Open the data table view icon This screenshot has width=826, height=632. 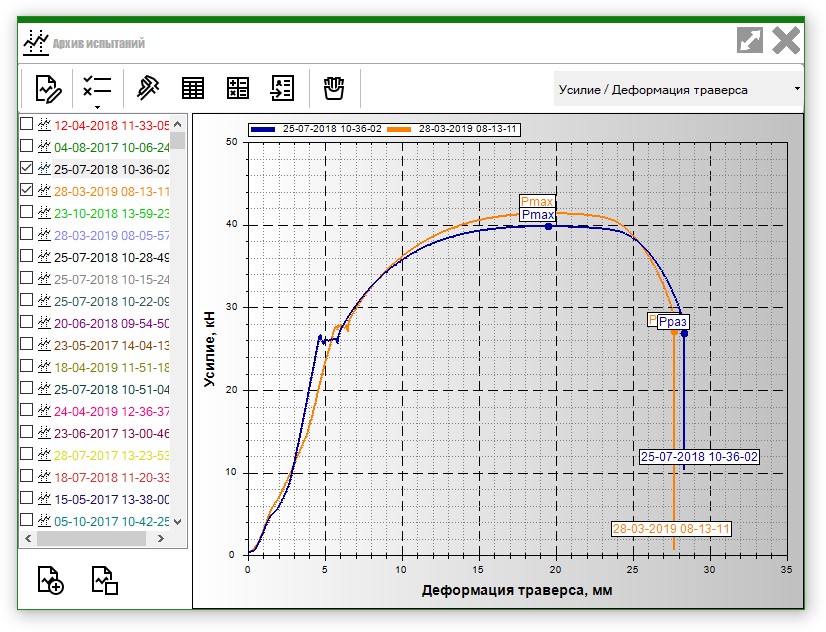(x=193, y=88)
